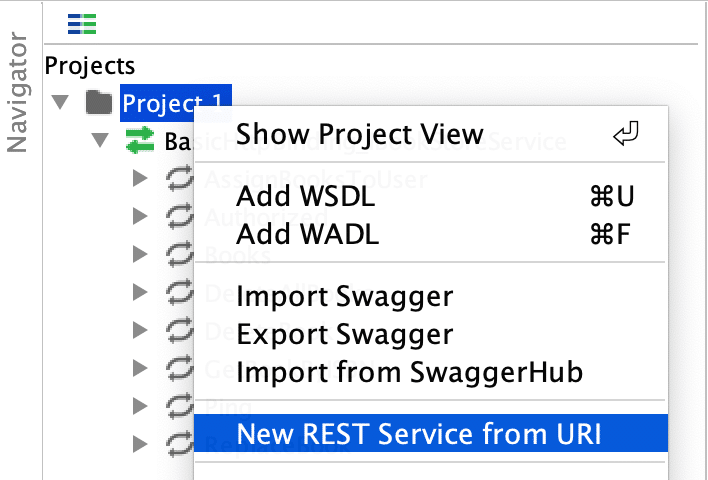Viewport: 708px width, 480px height.
Task: Click the Authorized resource icon
Action: (x=177, y=217)
